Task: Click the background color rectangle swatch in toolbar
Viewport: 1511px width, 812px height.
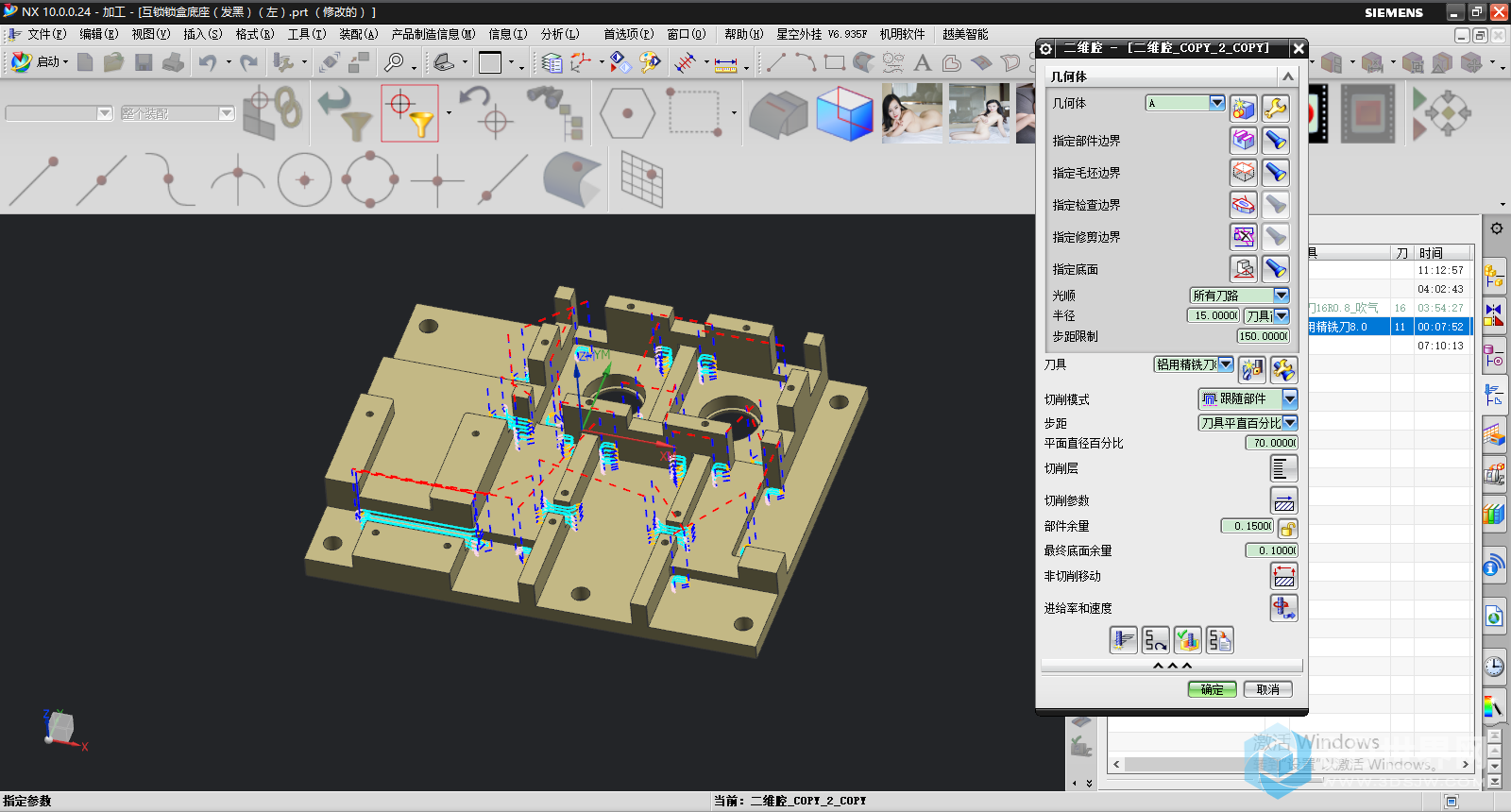Action: [x=490, y=62]
